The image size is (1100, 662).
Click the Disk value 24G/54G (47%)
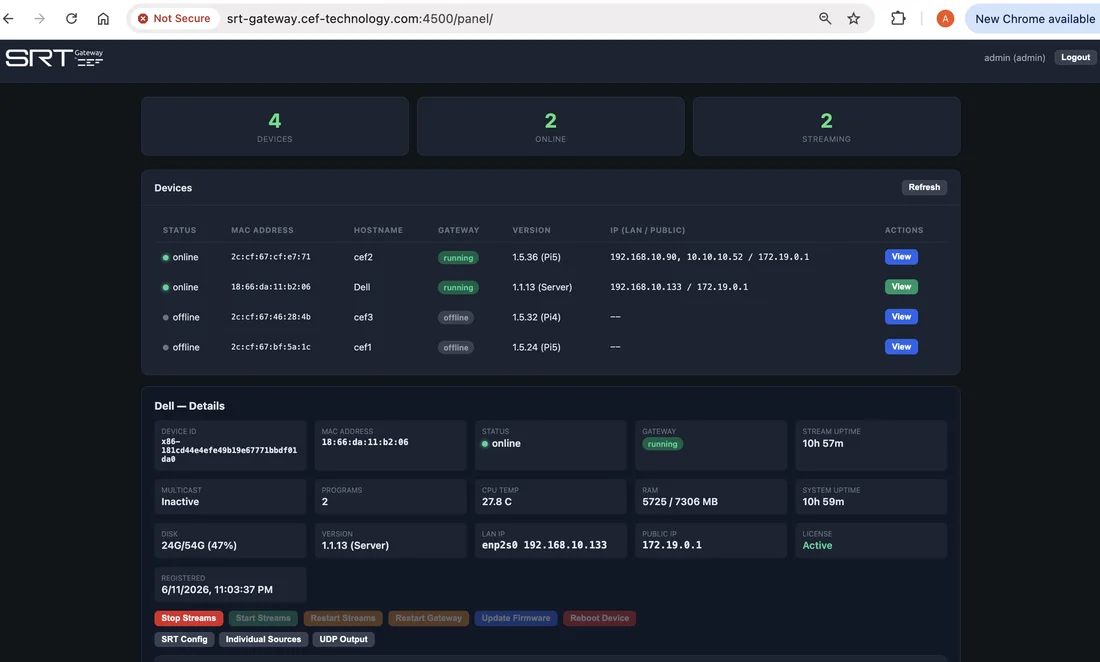pyautogui.click(x=199, y=546)
